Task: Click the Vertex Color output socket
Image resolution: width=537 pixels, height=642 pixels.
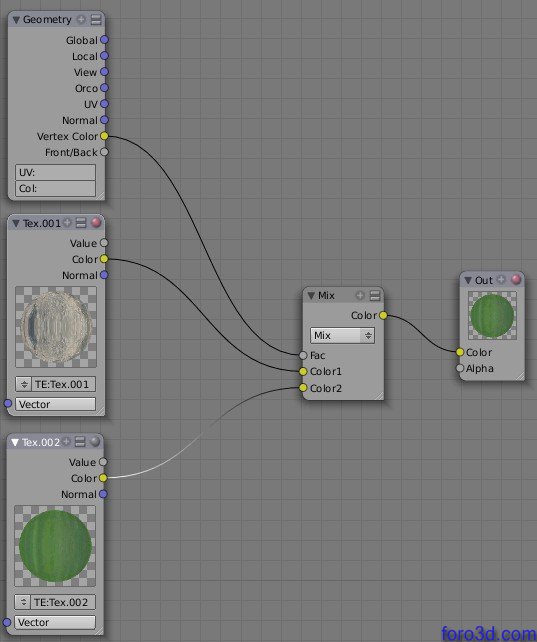Action: pyautogui.click(x=104, y=136)
